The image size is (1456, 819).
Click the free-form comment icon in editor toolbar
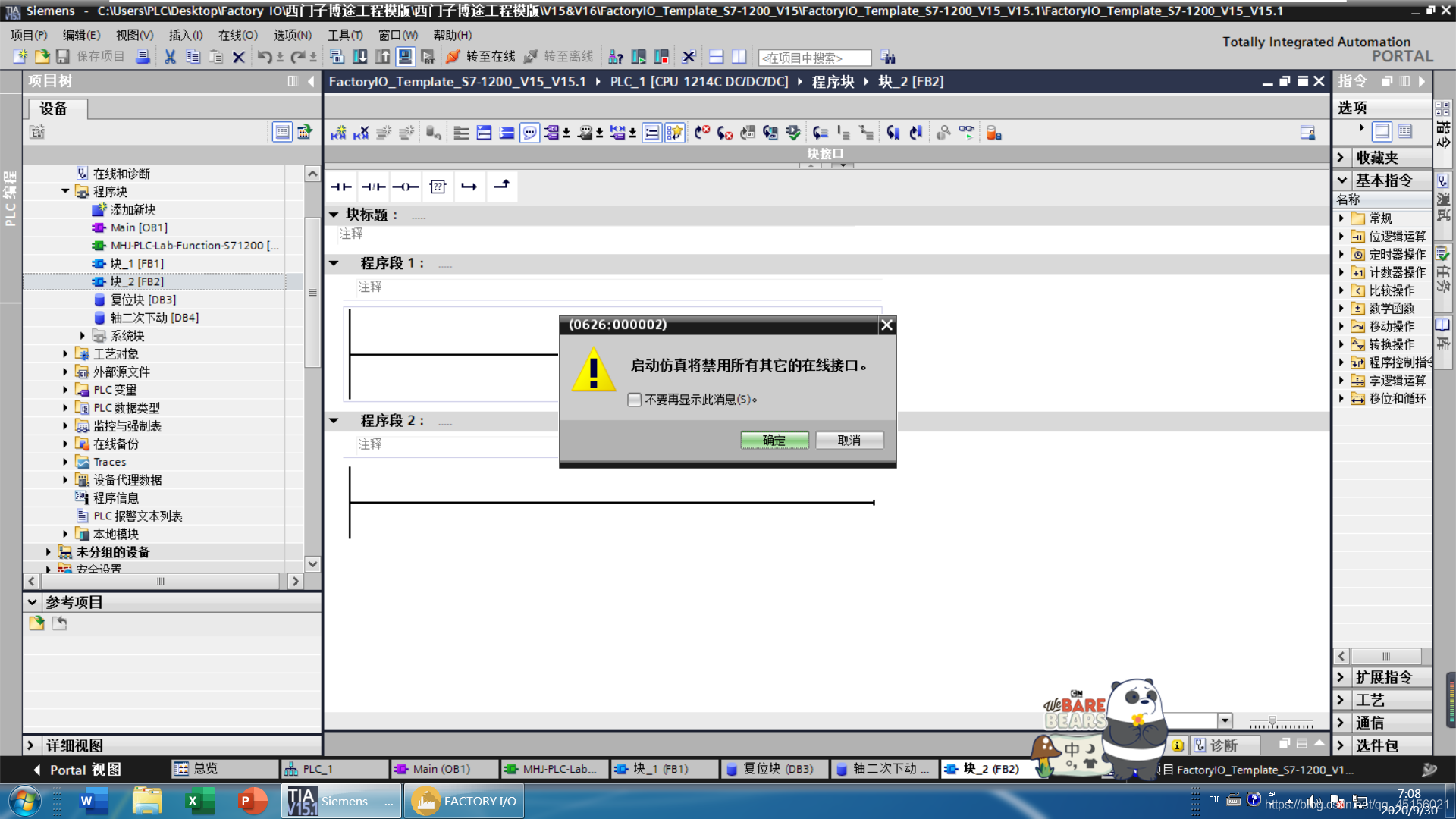click(x=529, y=133)
